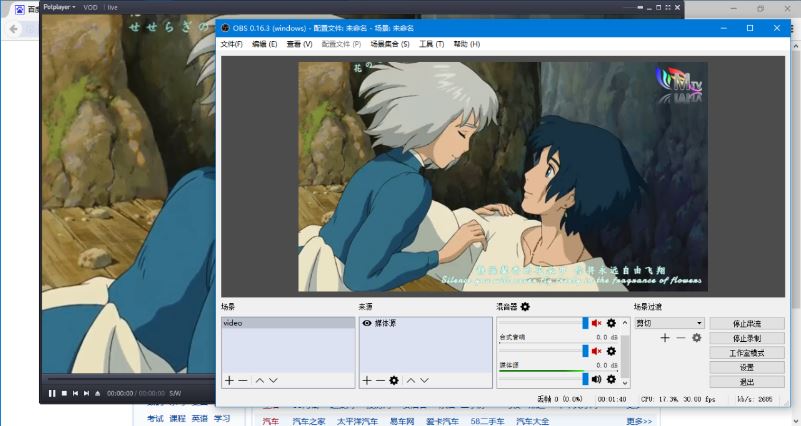Toggle visibility eye of 媒体源 source

366,323
